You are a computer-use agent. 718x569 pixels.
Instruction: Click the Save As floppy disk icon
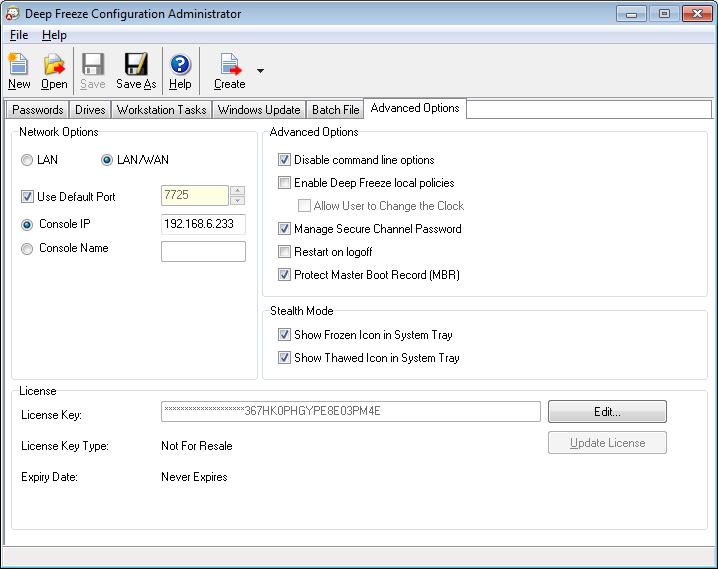(x=135, y=65)
